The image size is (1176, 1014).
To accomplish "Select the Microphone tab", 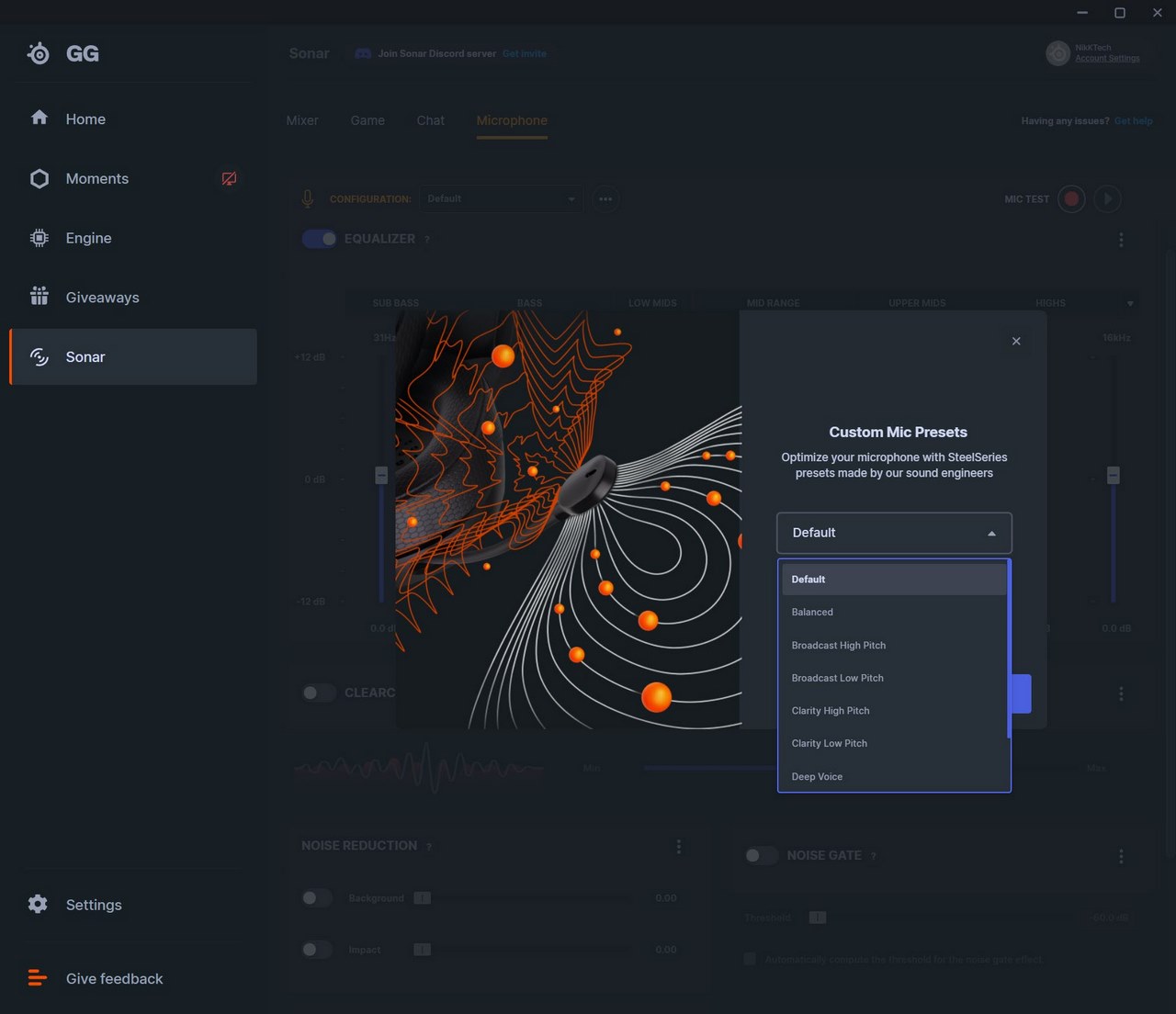I will [512, 120].
